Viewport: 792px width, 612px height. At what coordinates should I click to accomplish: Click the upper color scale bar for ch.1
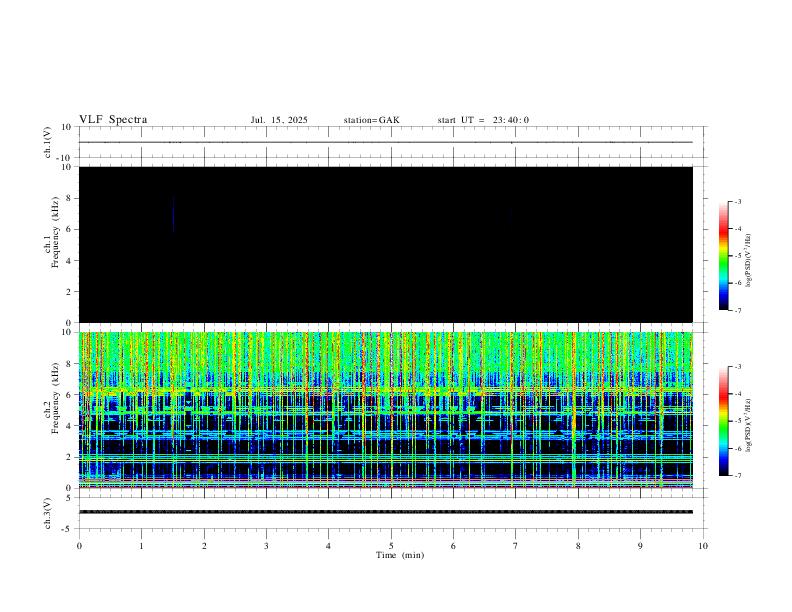(724, 256)
